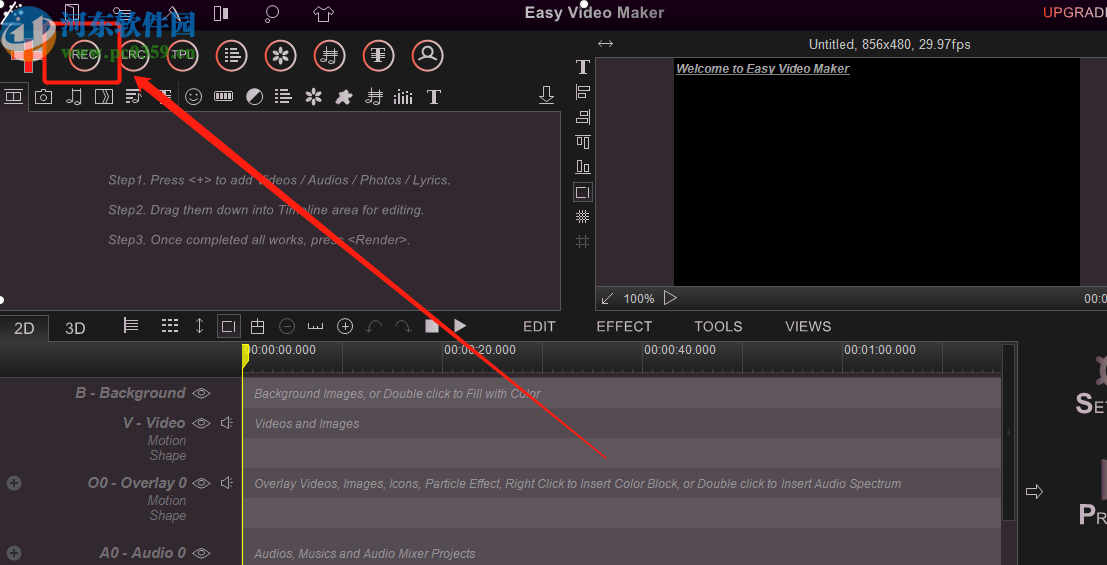The width and height of the screenshot is (1107, 565).
Task: Click the REC record button
Action: 84,56
